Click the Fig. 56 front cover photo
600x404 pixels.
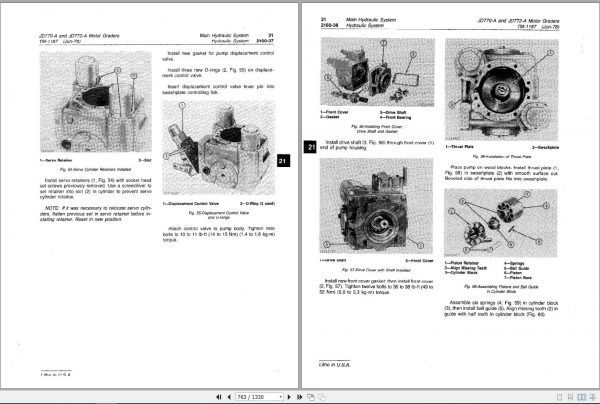pos(377,72)
